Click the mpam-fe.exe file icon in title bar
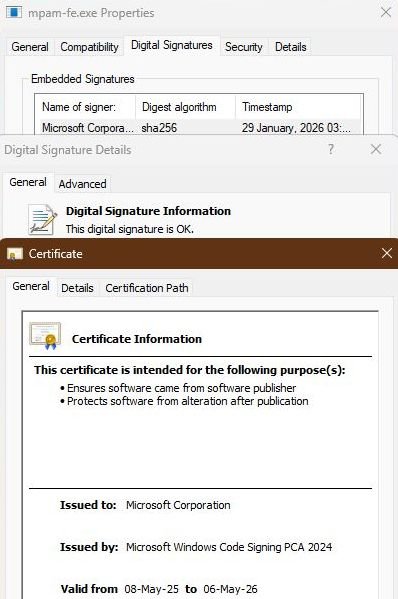 [14, 12]
